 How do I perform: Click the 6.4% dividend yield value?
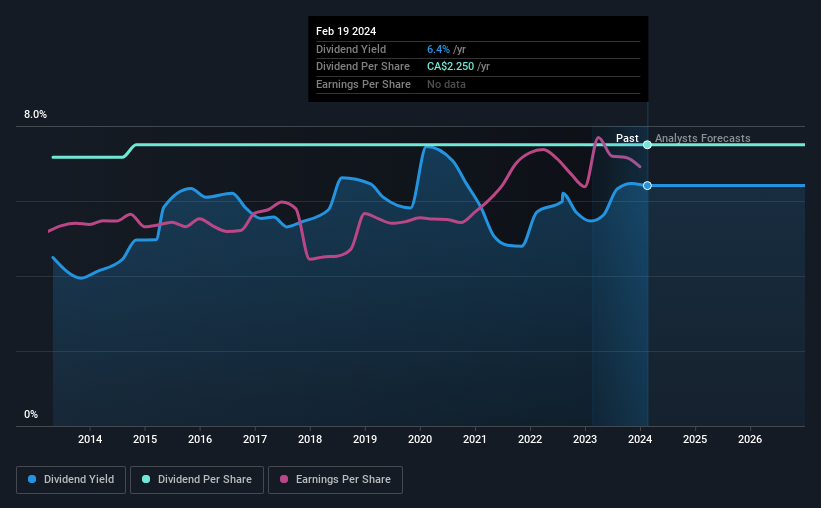coord(438,49)
